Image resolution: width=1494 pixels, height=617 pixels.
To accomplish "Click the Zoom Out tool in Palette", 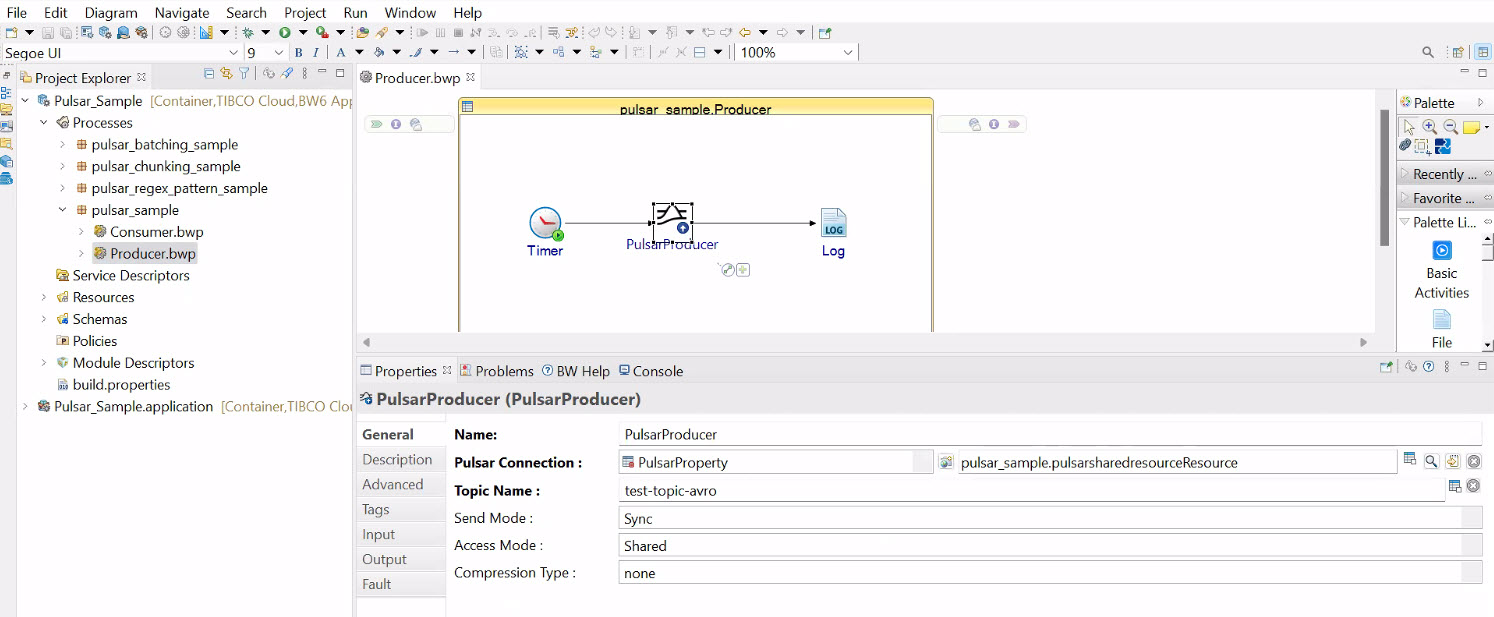I will click(1449, 127).
